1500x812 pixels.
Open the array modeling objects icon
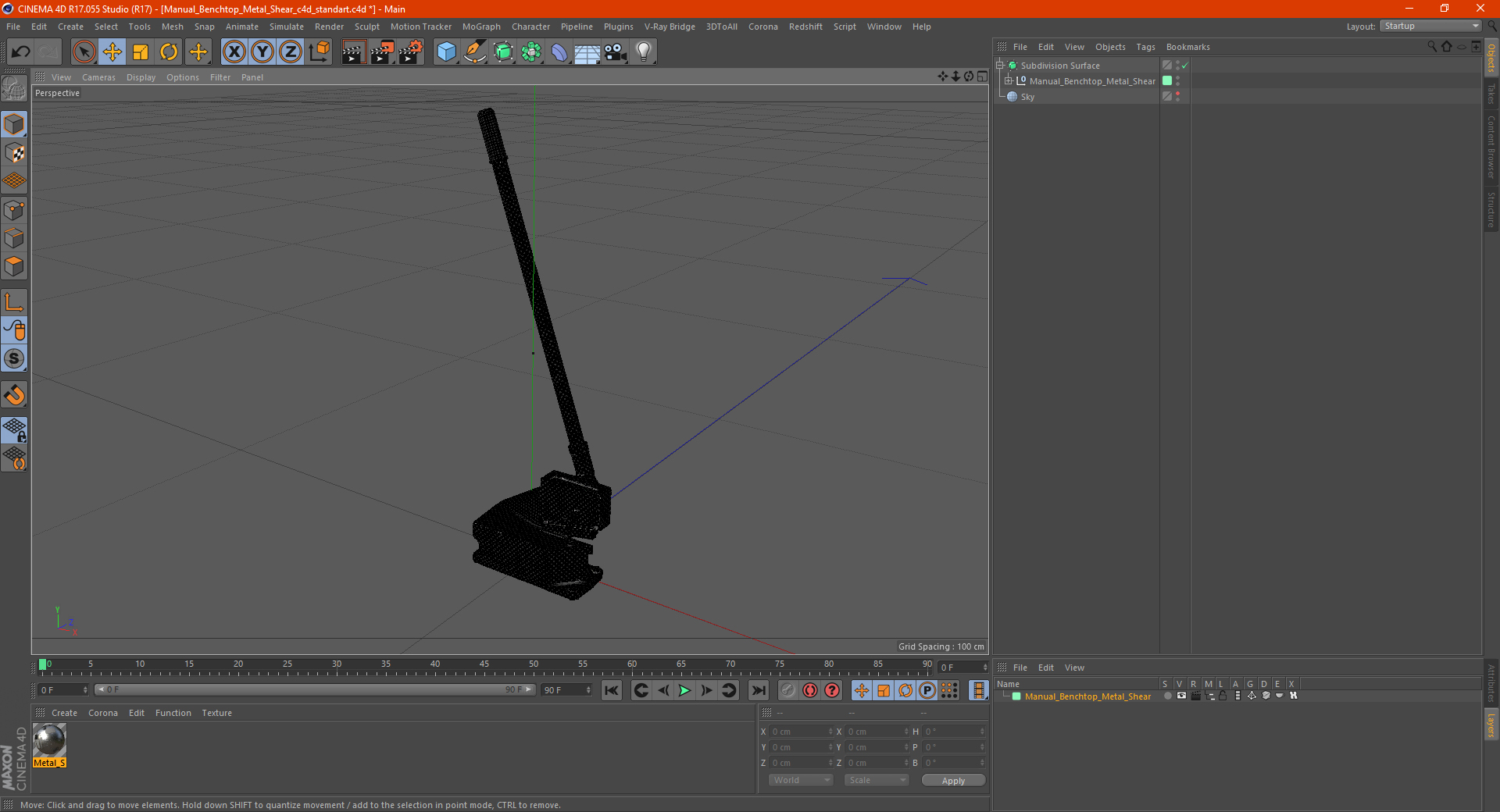[x=532, y=52]
